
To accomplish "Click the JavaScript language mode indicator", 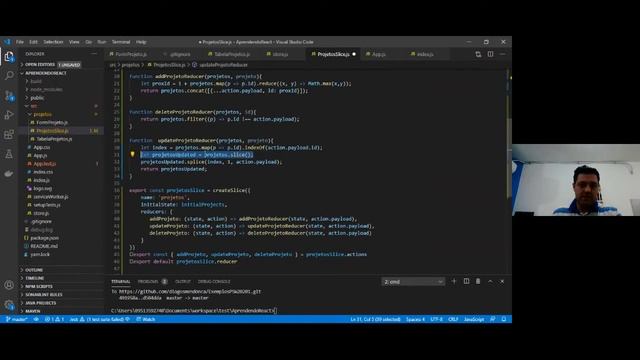I will click(x=474, y=319).
